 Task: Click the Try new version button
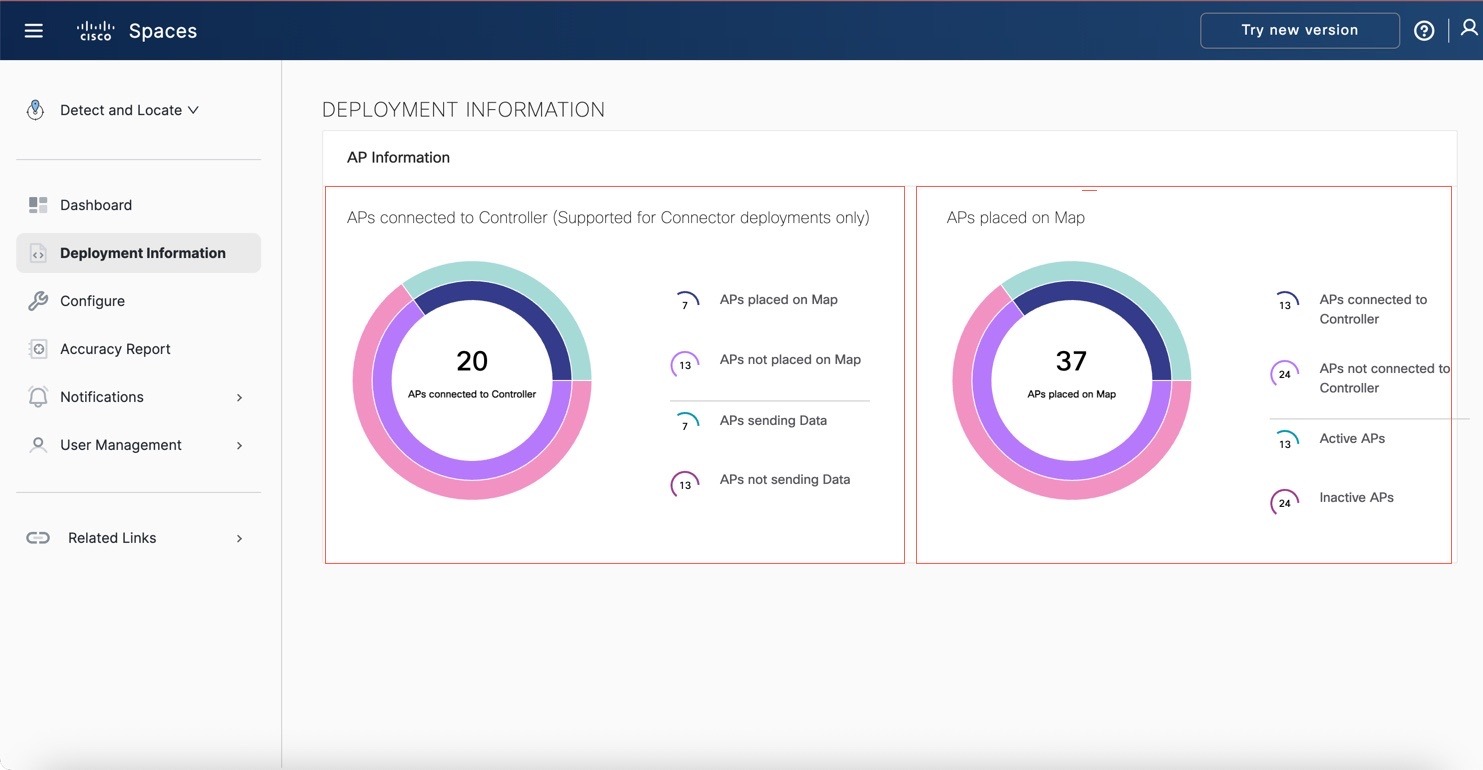click(1299, 30)
